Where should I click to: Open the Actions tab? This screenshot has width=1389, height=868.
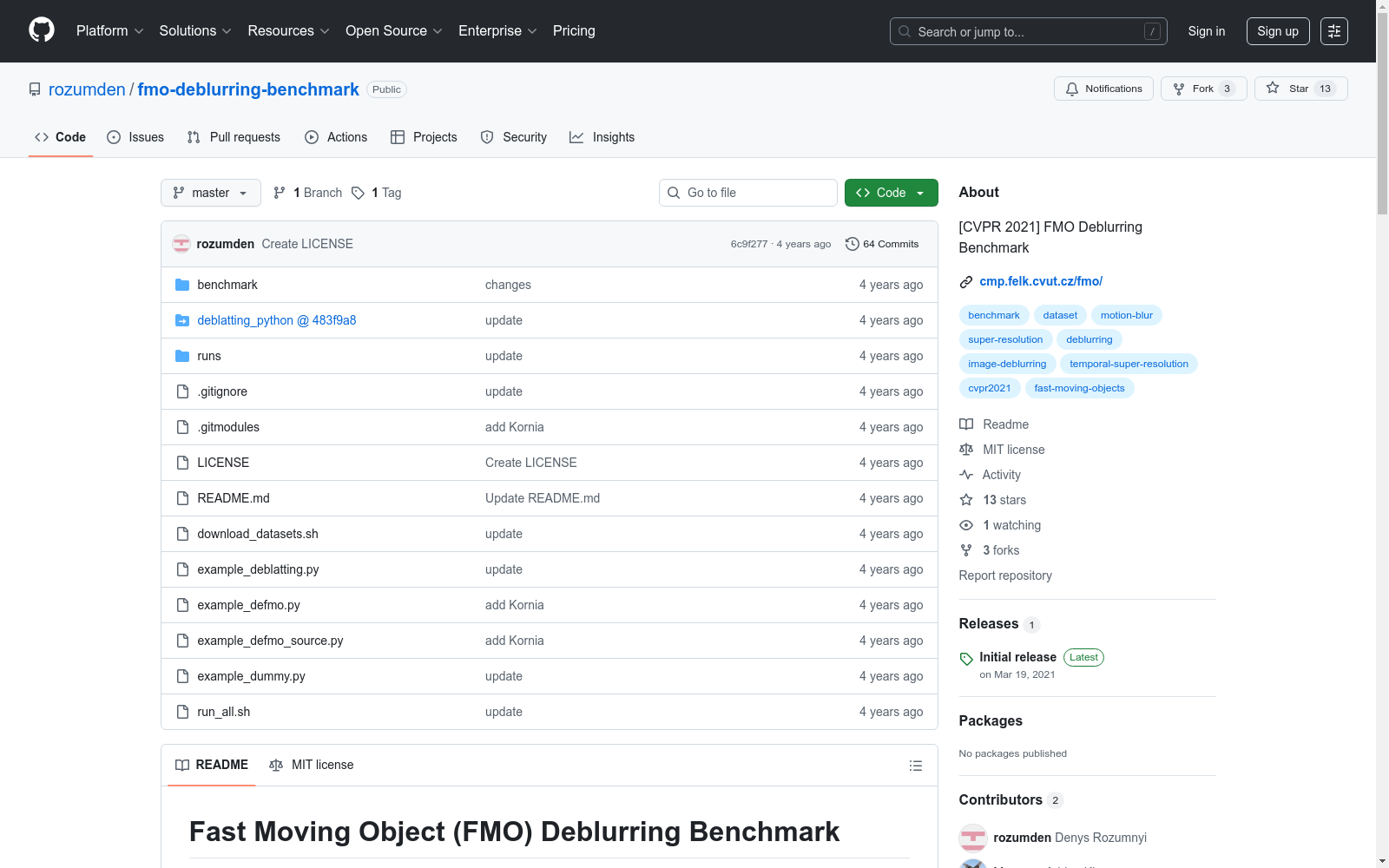point(336,137)
